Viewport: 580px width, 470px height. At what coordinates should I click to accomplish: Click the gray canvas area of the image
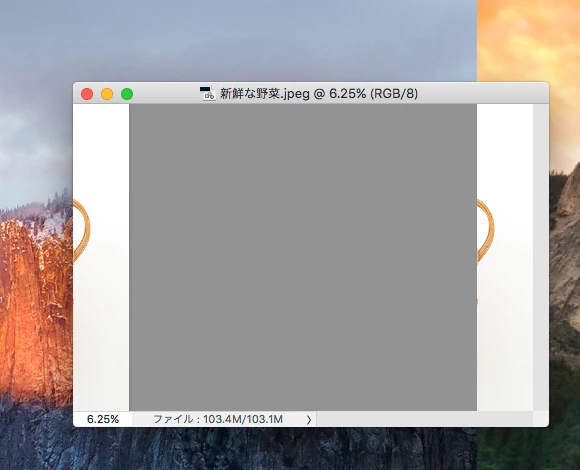coord(303,257)
